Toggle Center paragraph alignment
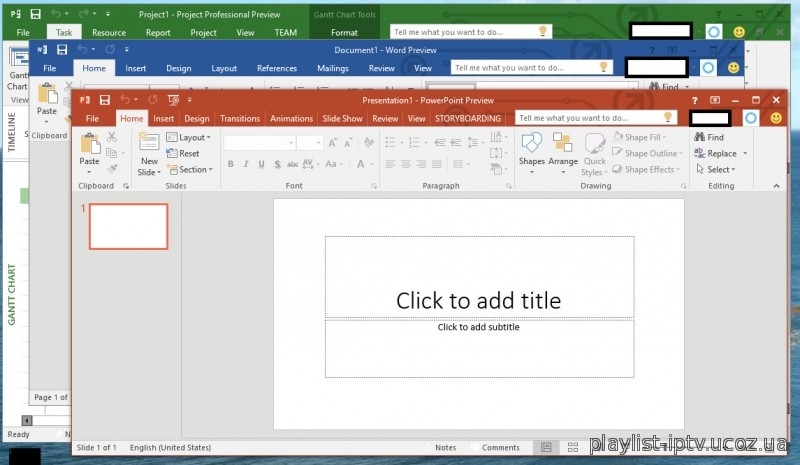Viewport: 800px width, 465px height. click(406, 164)
